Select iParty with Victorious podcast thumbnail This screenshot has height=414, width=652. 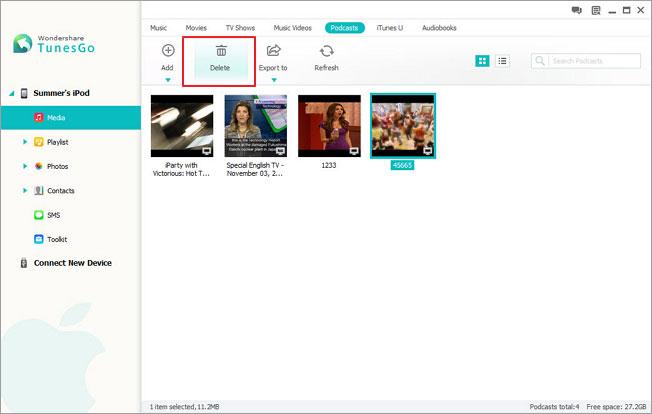[182, 126]
